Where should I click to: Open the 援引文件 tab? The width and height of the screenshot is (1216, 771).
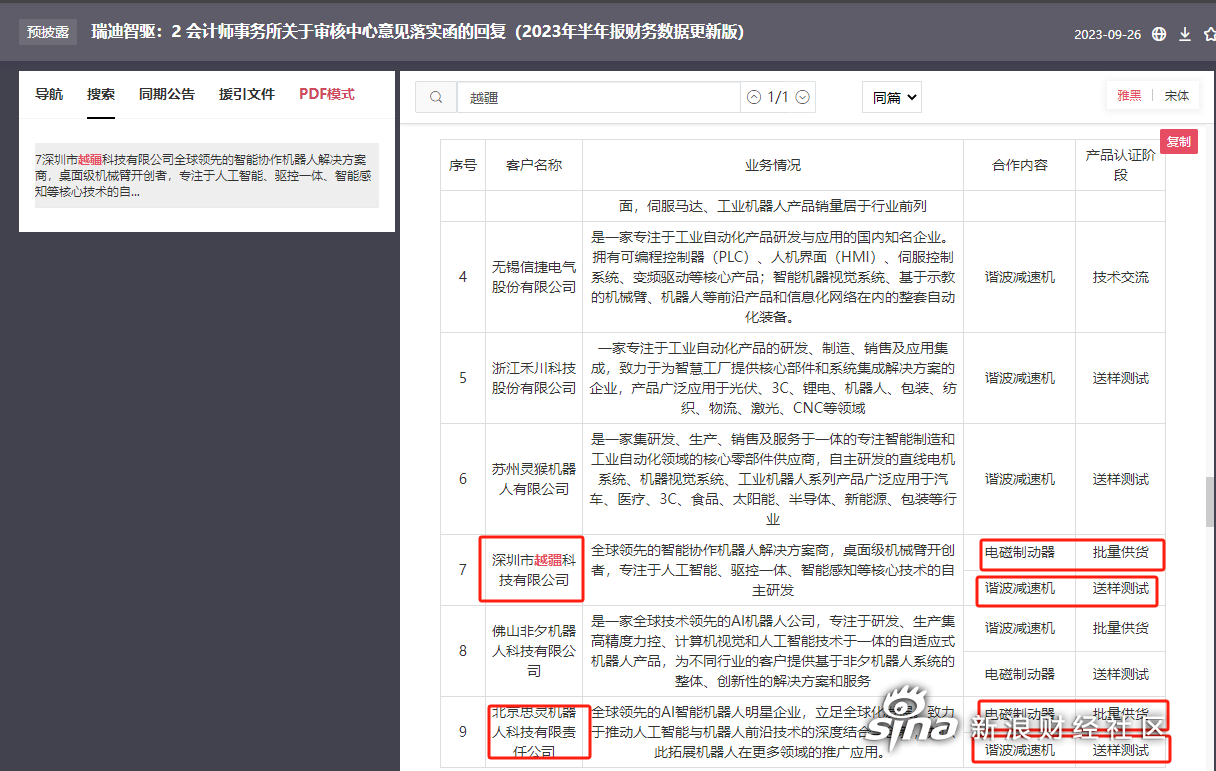[247, 94]
